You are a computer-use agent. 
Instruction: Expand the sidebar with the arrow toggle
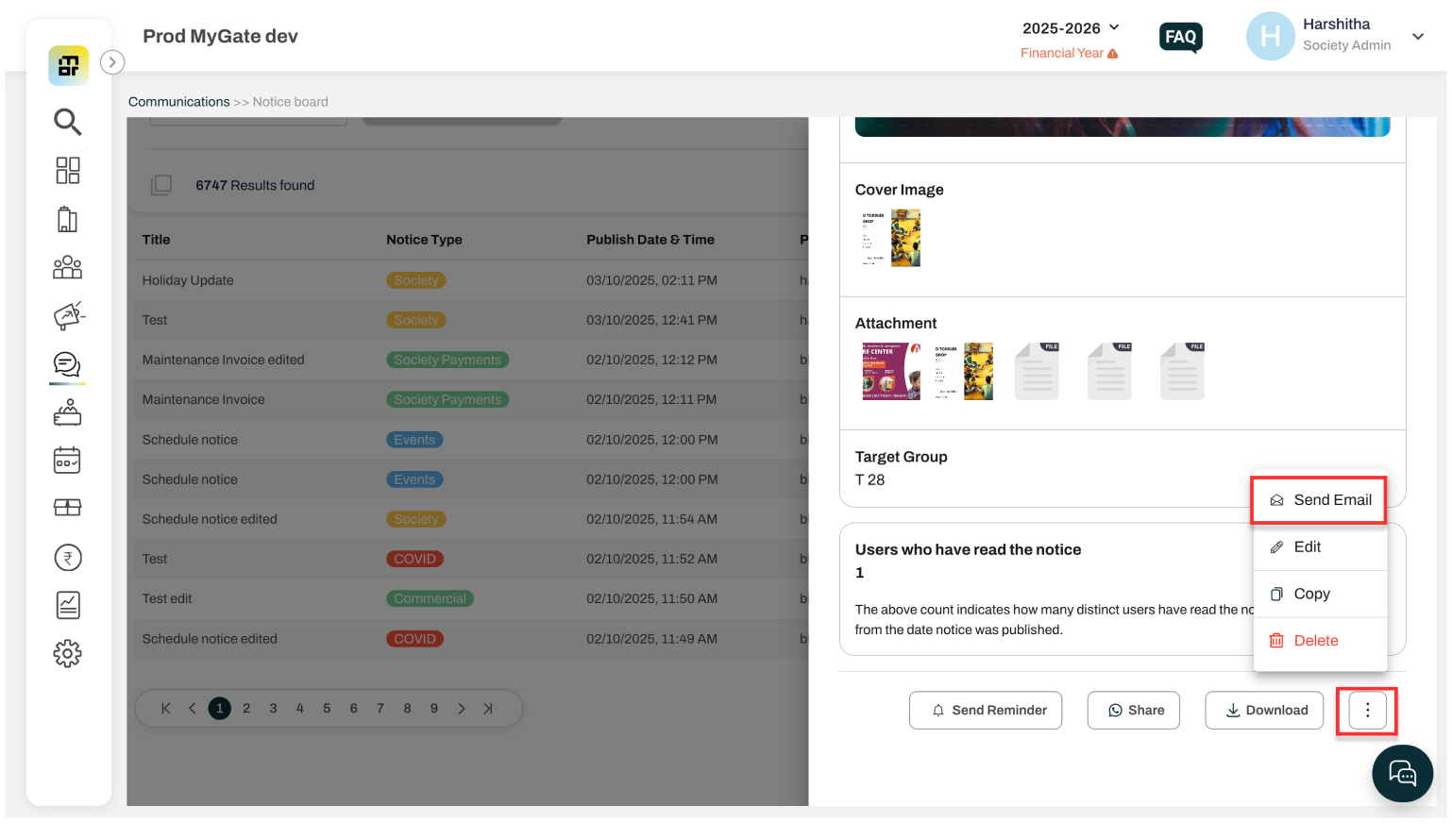click(112, 62)
